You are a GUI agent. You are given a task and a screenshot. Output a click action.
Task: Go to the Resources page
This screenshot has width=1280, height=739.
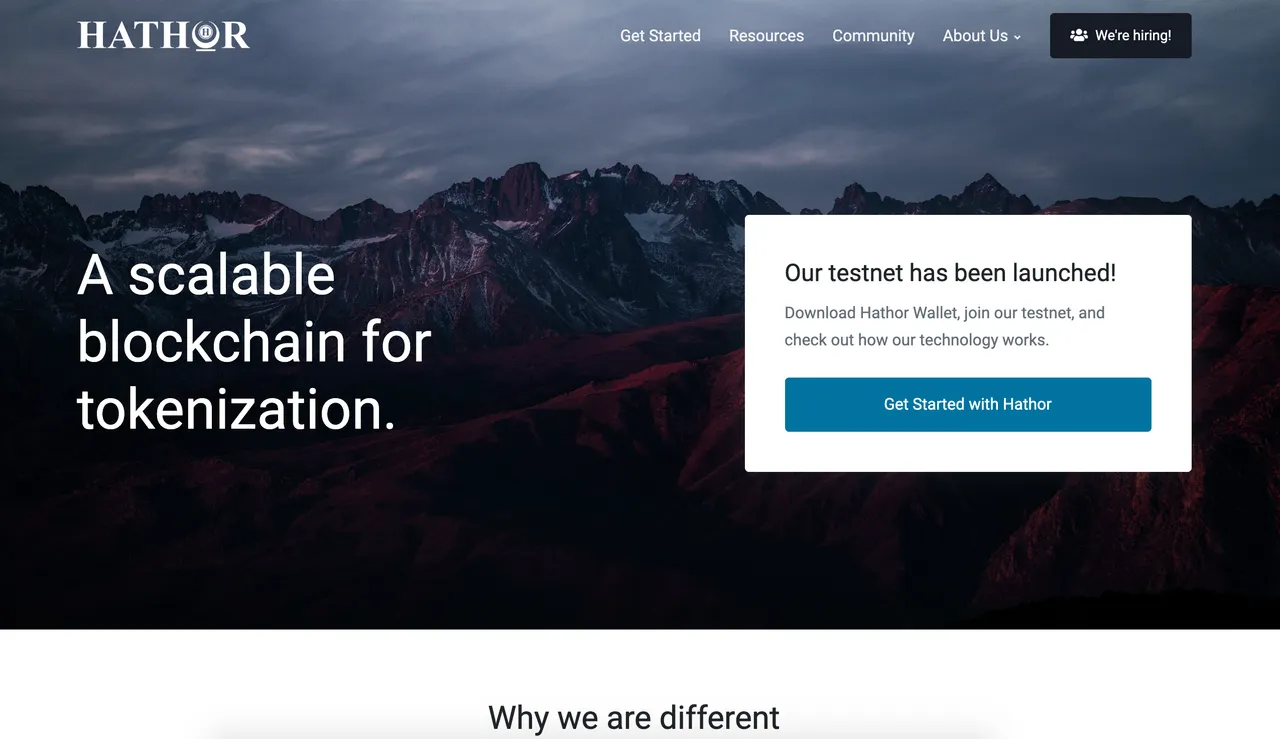(766, 35)
